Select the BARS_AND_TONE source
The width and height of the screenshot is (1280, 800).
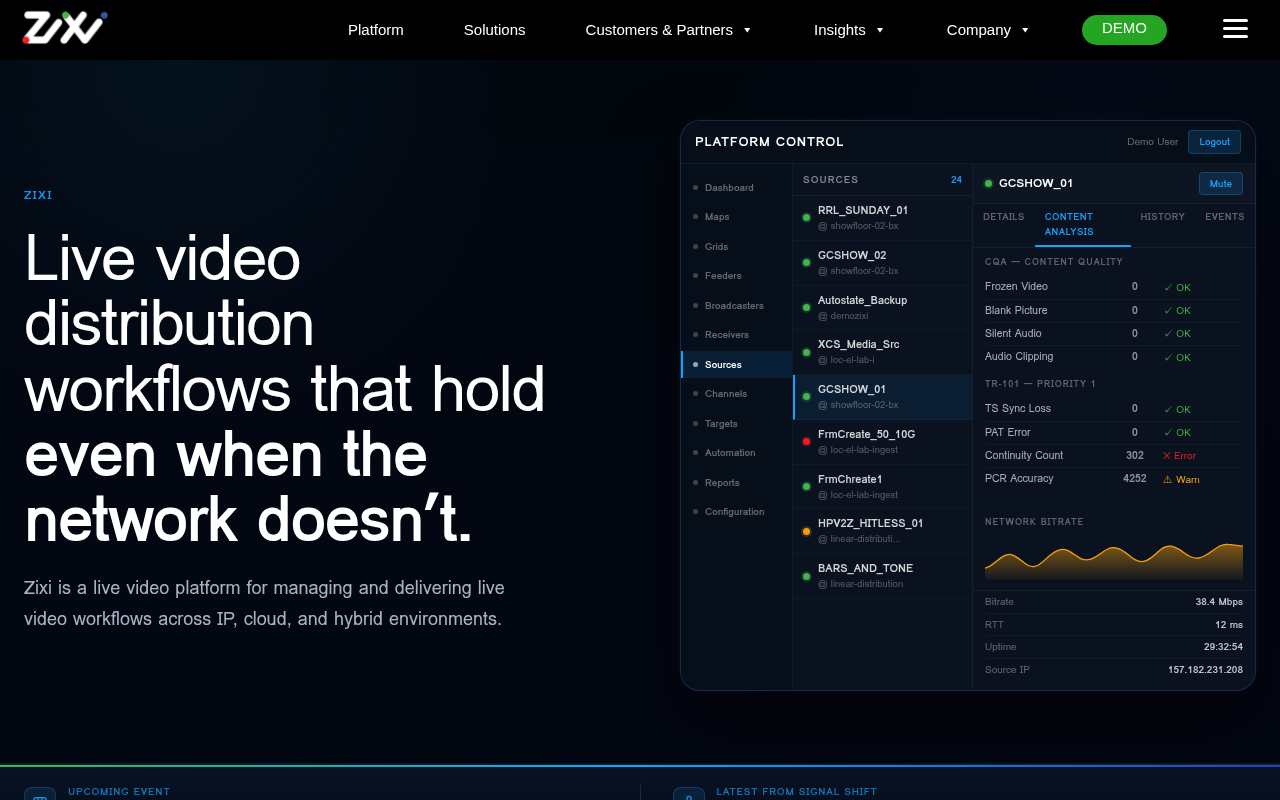(x=883, y=576)
